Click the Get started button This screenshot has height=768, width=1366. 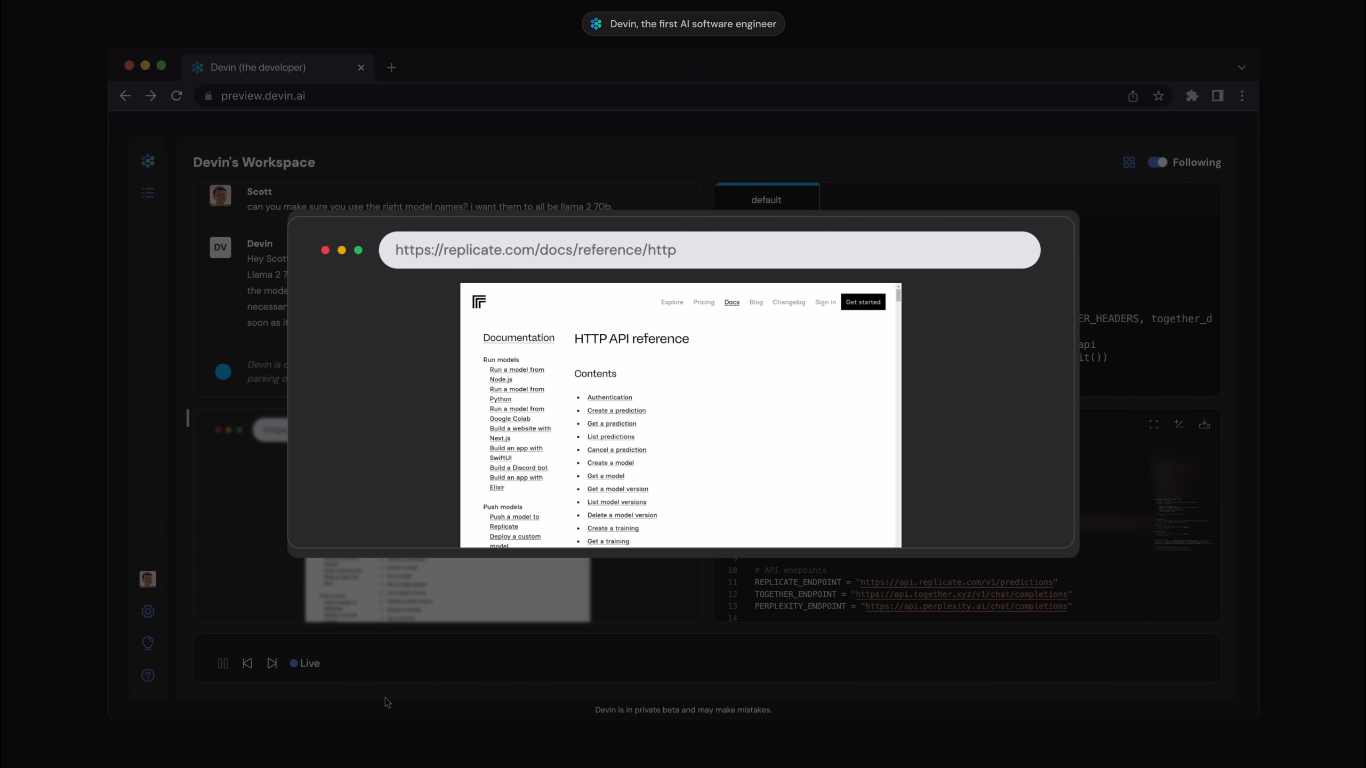tap(863, 302)
